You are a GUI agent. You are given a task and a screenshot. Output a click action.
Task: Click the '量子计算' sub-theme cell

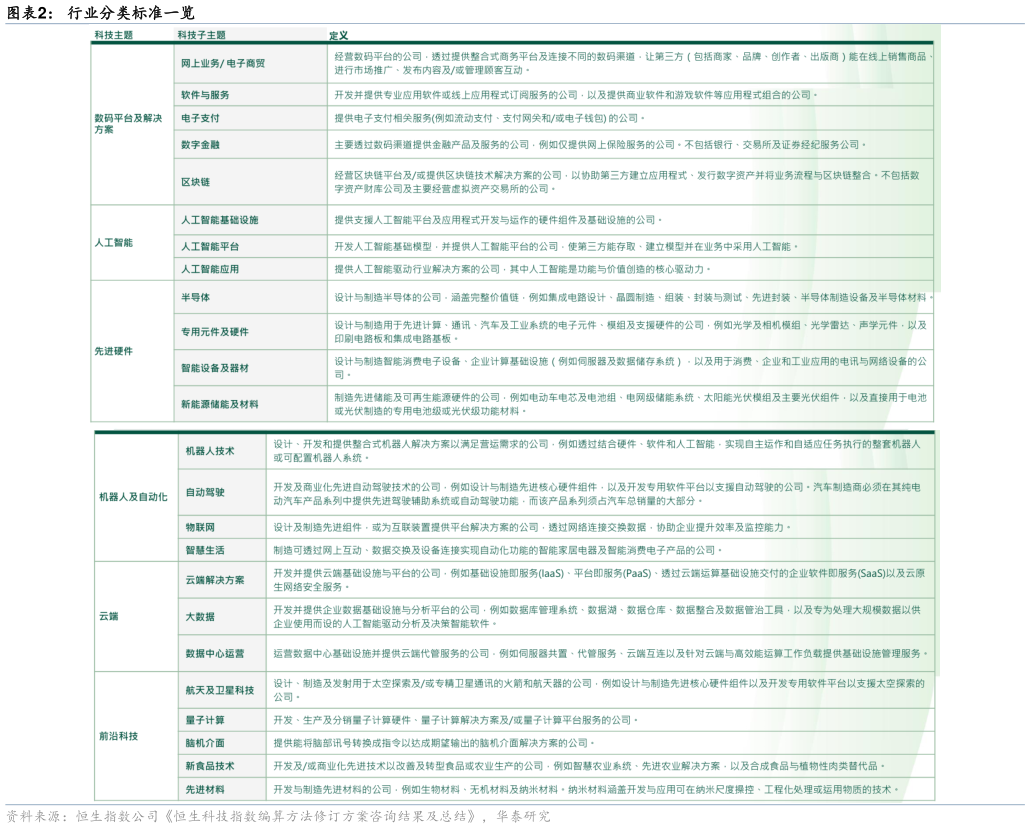pos(222,720)
